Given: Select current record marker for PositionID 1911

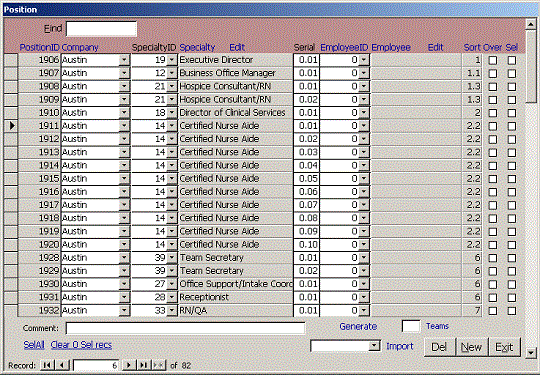Looking at the screenshot, I should point(11,126).
